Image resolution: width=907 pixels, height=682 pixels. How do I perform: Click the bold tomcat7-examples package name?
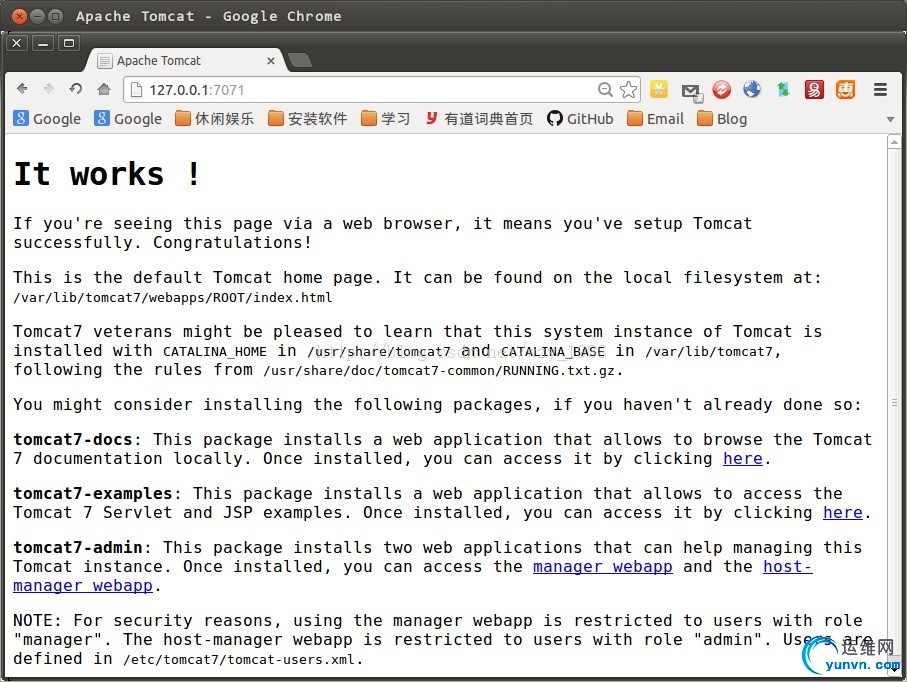click(x=93, y=493)
